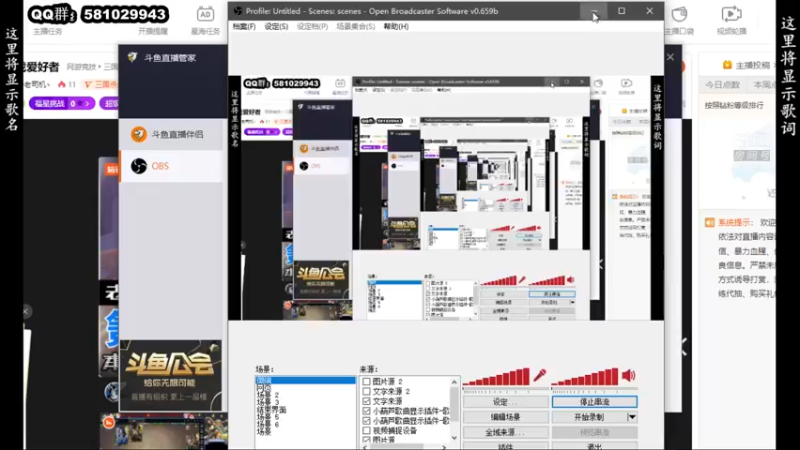Open 设定(S) menu

276,27
